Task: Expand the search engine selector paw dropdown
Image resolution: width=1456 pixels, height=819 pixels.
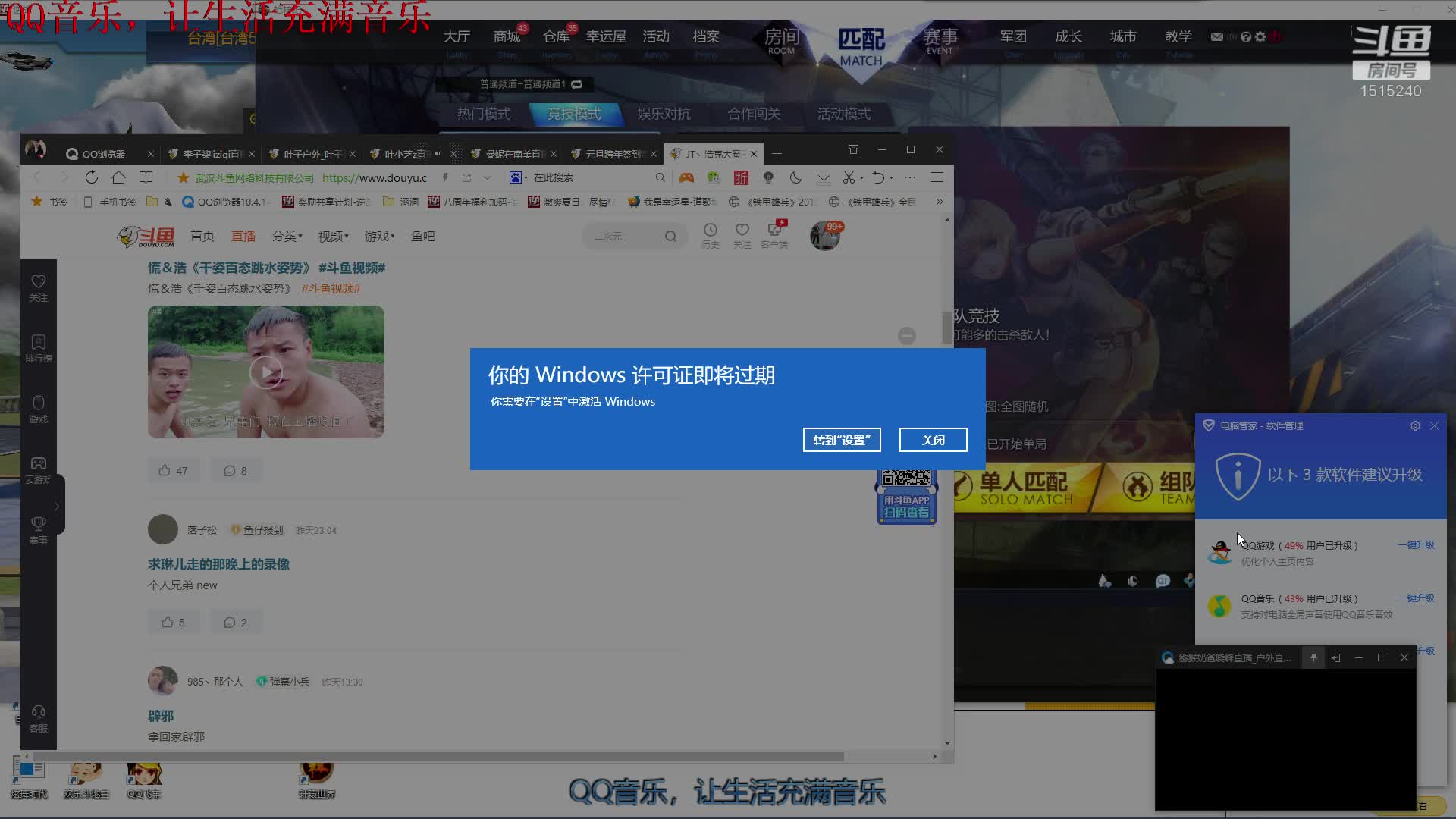Action: (x=519, y=177)
